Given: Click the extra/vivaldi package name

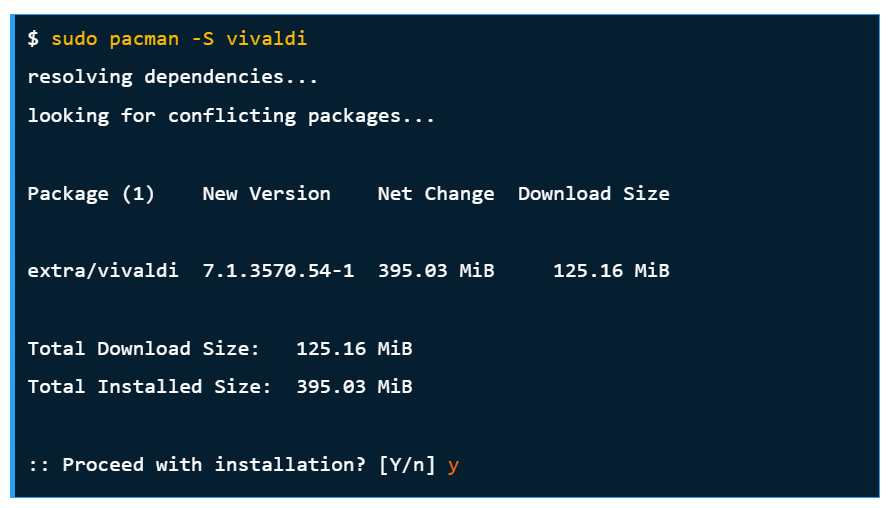Looking at the screenshot, I should click(103, 271).
